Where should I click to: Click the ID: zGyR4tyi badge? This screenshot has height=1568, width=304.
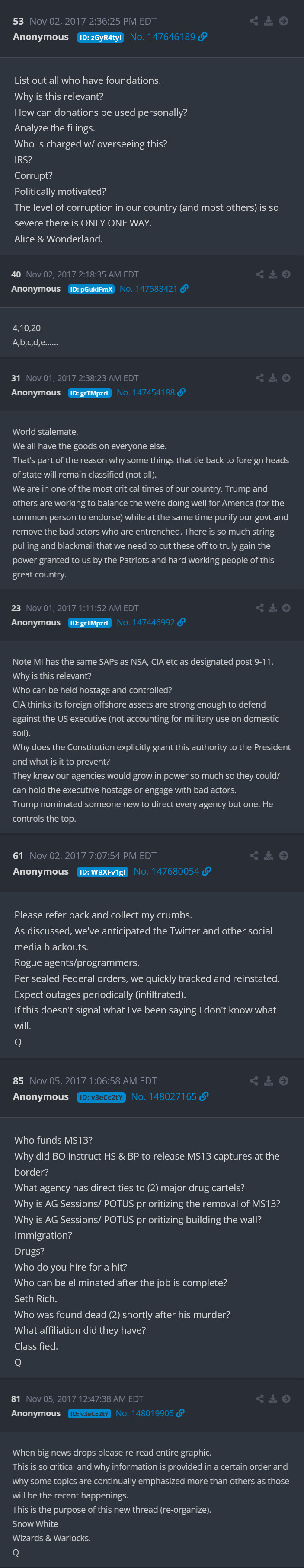tap(100, 38)
